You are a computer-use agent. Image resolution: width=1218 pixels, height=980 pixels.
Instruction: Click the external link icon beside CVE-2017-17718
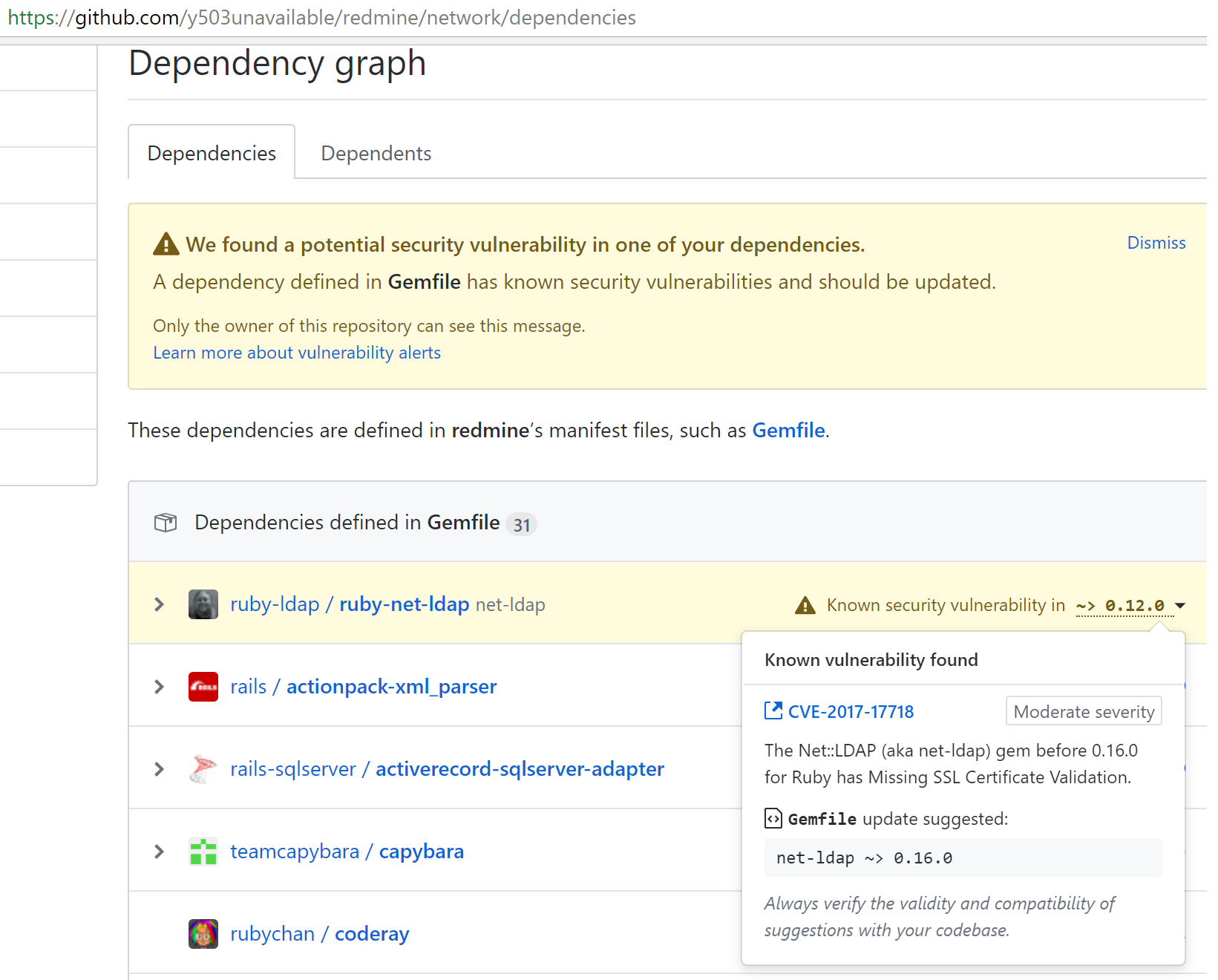coord(773,711)
